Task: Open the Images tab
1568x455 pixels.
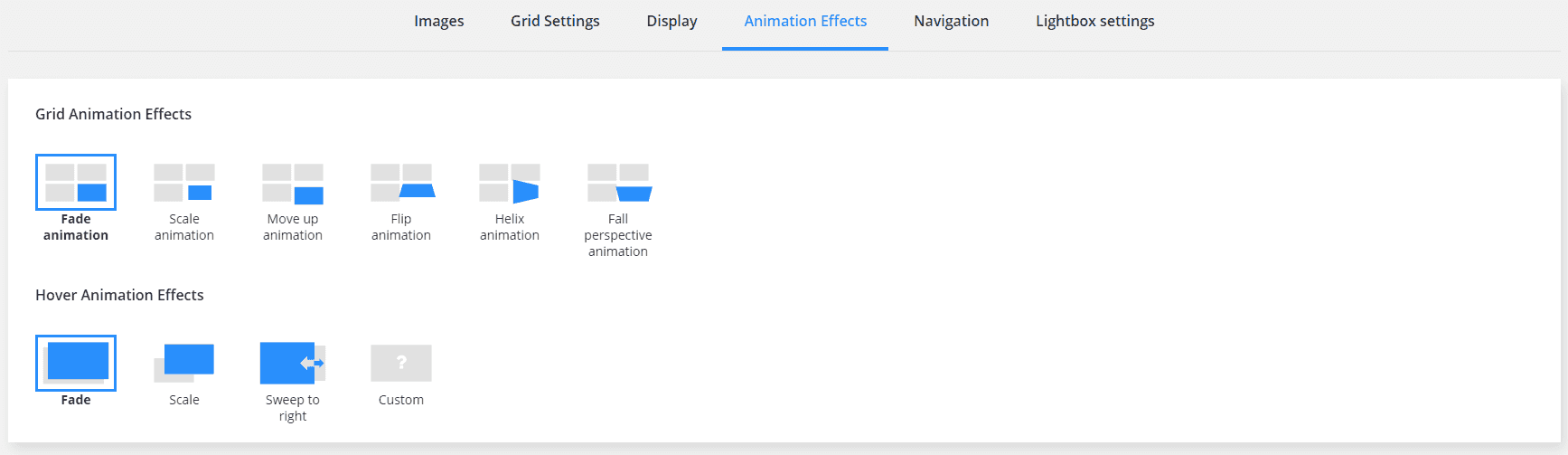Action: [x=439, y=21]
